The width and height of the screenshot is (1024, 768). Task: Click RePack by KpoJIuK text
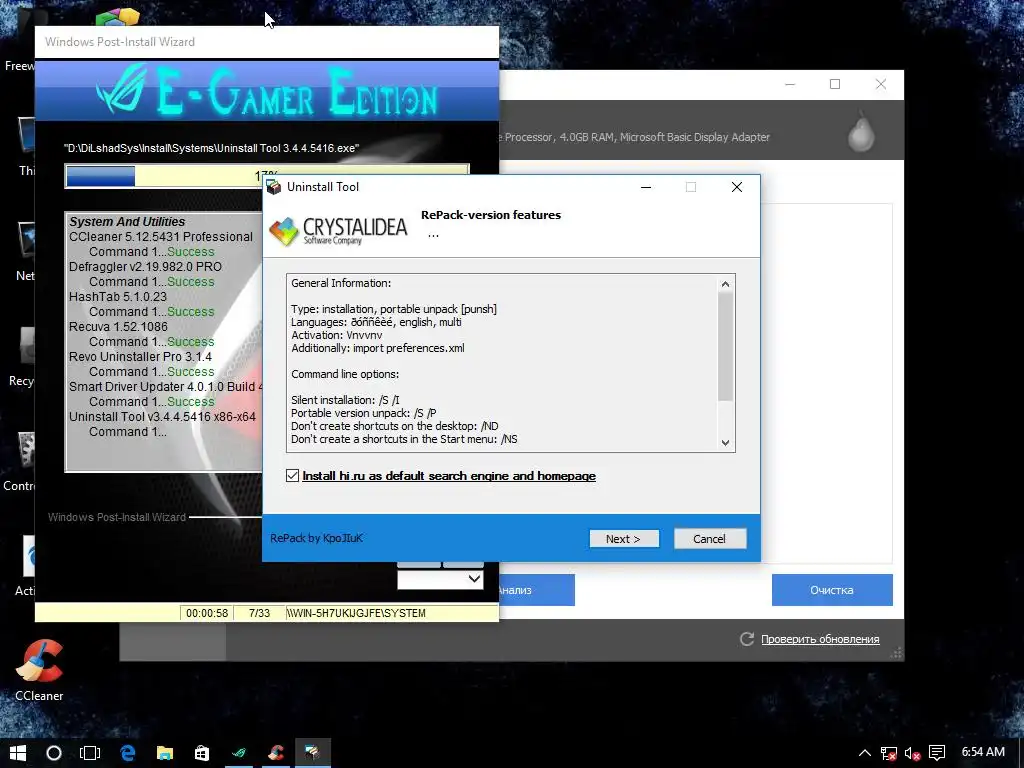[316, 538]
